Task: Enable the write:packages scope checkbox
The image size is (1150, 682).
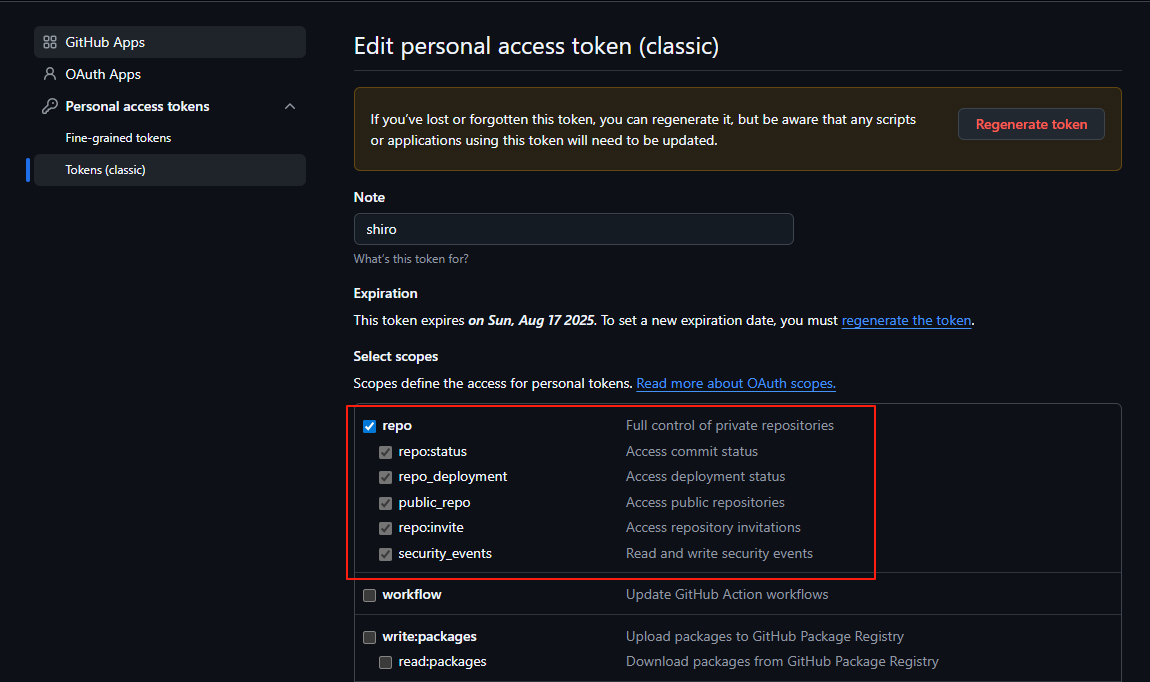Action: pyautogui.click(x=370, y=637)
